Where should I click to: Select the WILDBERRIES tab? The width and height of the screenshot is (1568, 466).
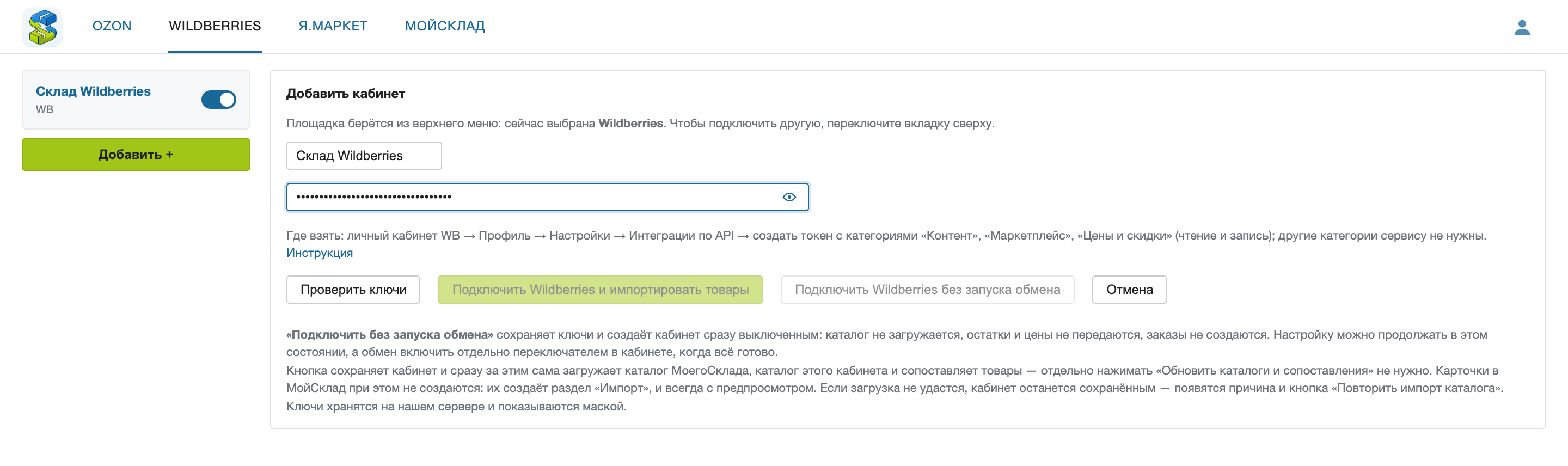coord(215,26)
